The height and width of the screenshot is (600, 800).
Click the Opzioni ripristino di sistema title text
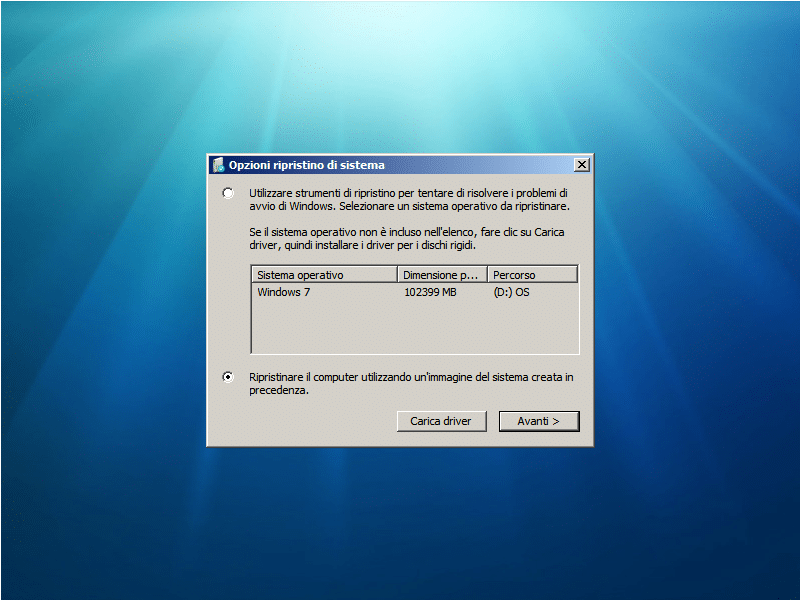pyautogui.click(x=307, y=165)
